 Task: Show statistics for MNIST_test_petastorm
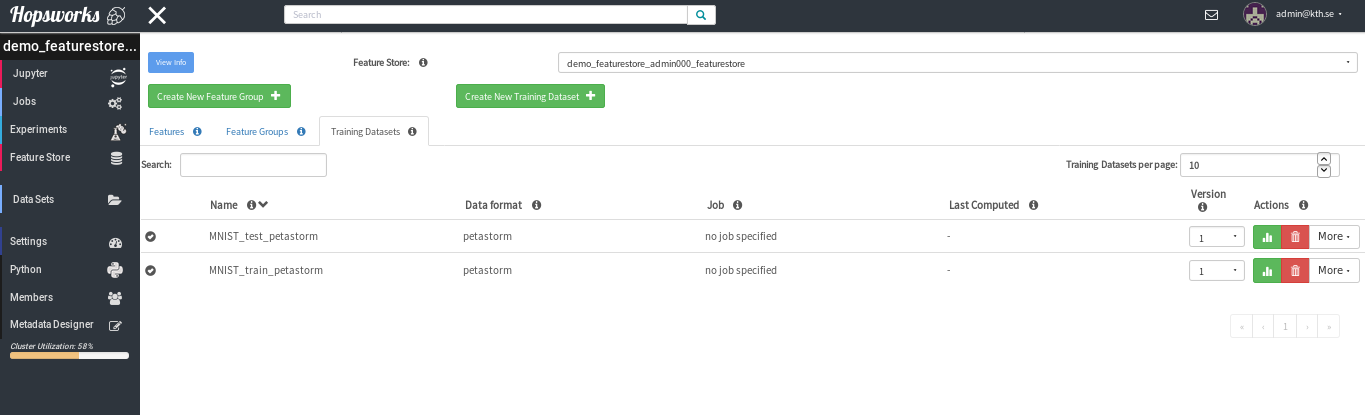click(1267, 237)
